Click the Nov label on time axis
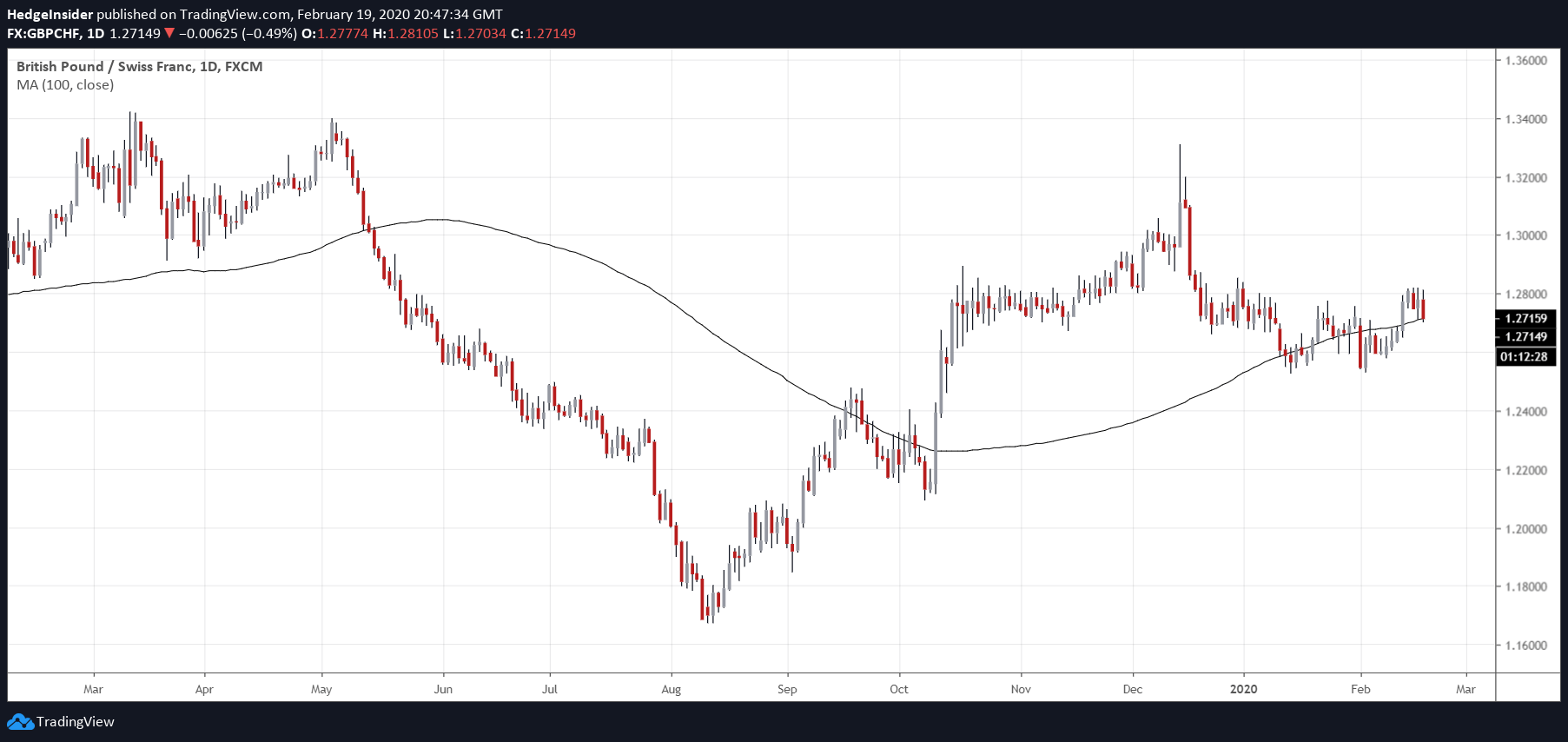 [1021, 689]
